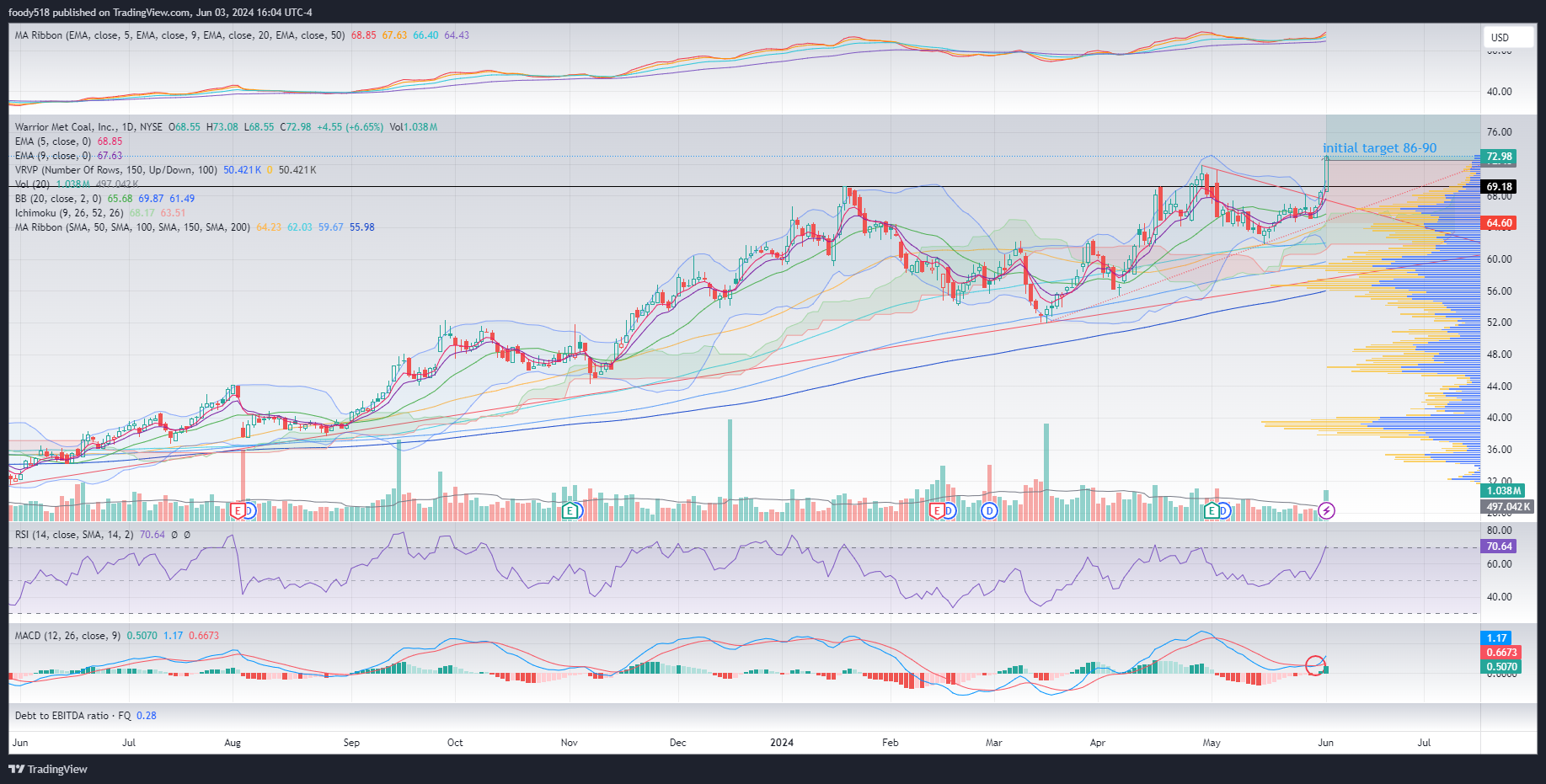Click the purple lightning bolt event icon
The height and width of the screenshot is (784, 1546).
[1326, 510]
